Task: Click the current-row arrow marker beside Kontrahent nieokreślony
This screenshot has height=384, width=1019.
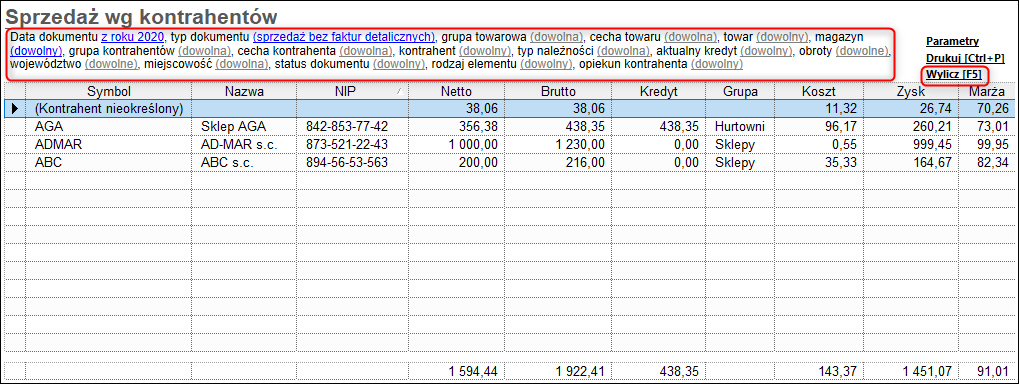Action: [x=15, y=109]
